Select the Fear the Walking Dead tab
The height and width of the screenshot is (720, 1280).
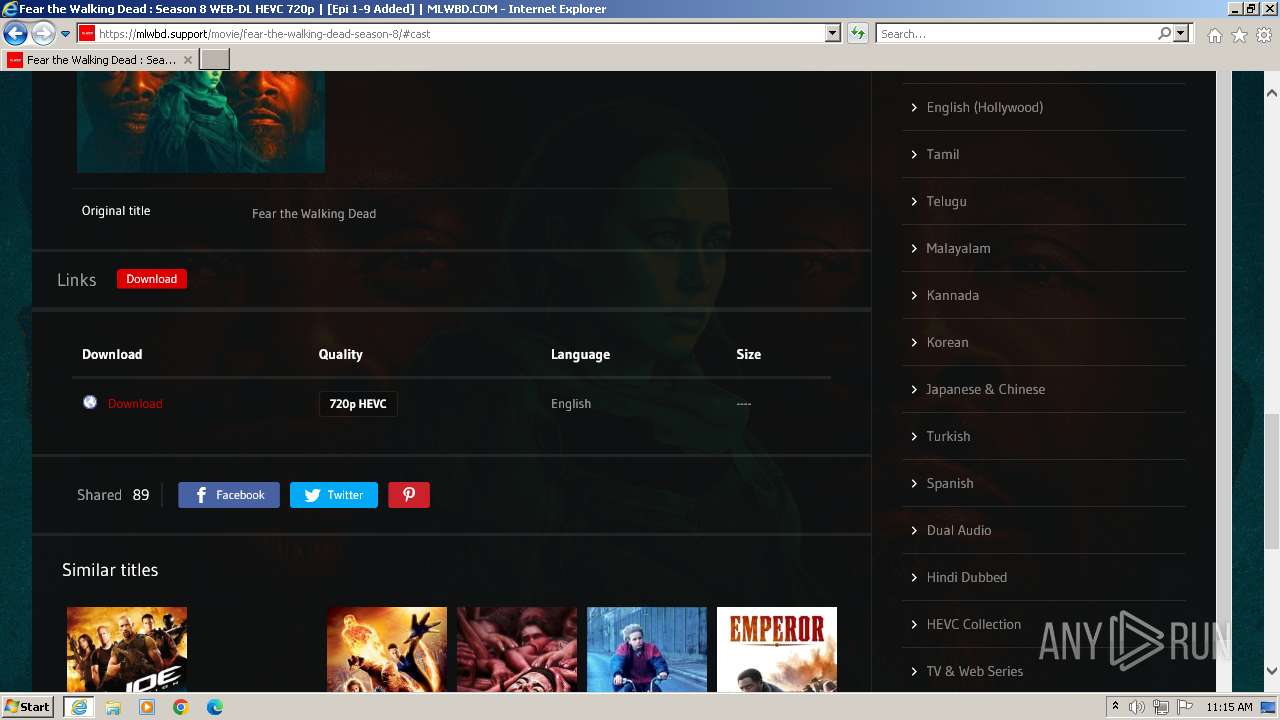[101, 60]
